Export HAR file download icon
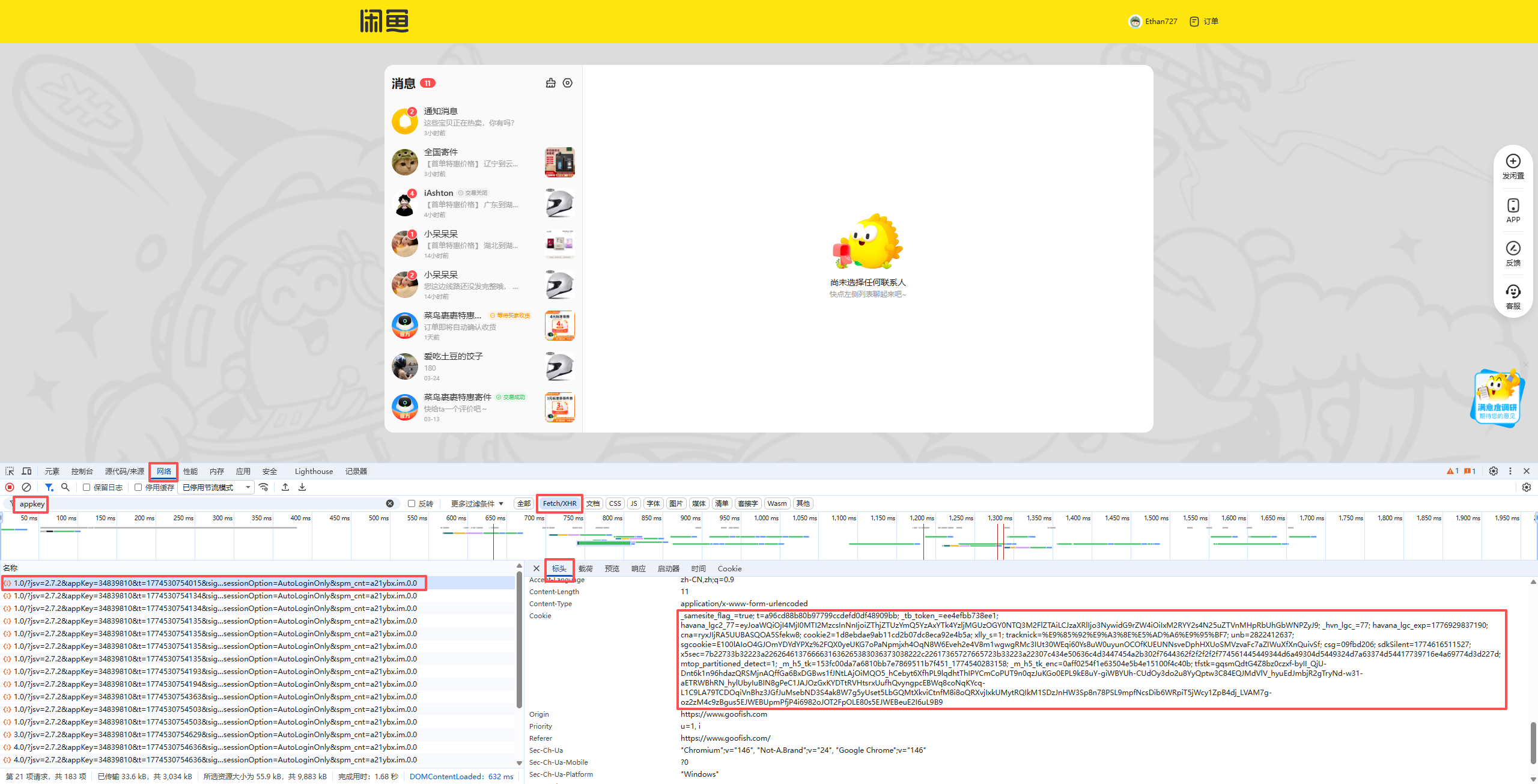This screenshot has width=1538, height=784. pyautogui.click(x=302, y=487)
